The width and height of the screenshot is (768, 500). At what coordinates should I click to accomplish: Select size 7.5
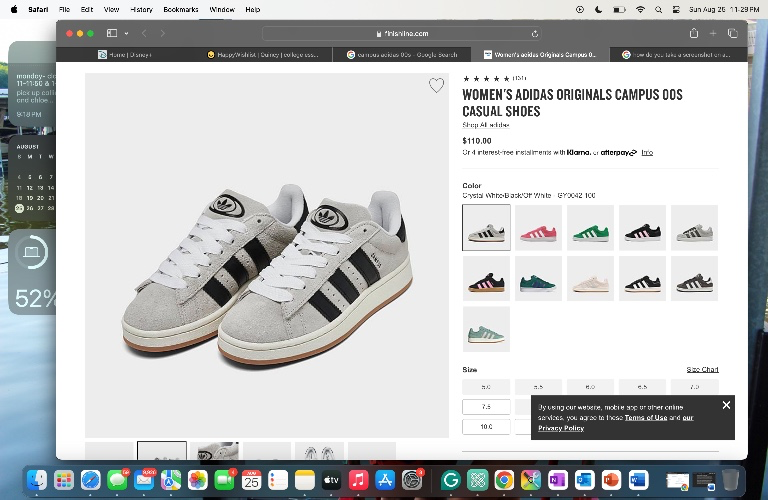point(486,406)
